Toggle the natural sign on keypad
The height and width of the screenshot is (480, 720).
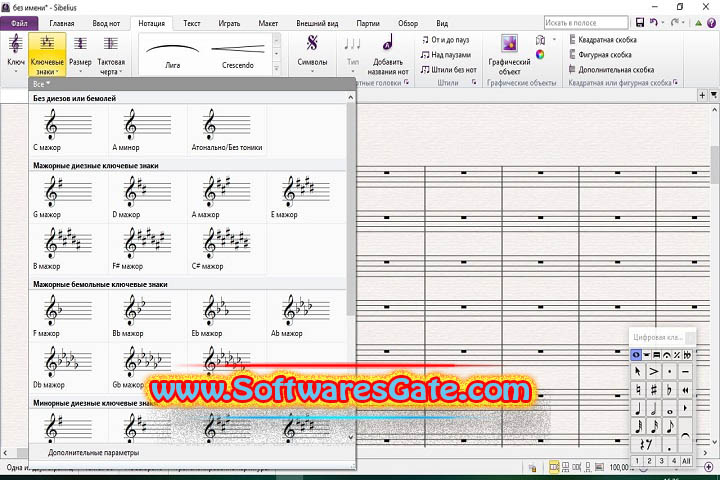(x=637, y=390)
